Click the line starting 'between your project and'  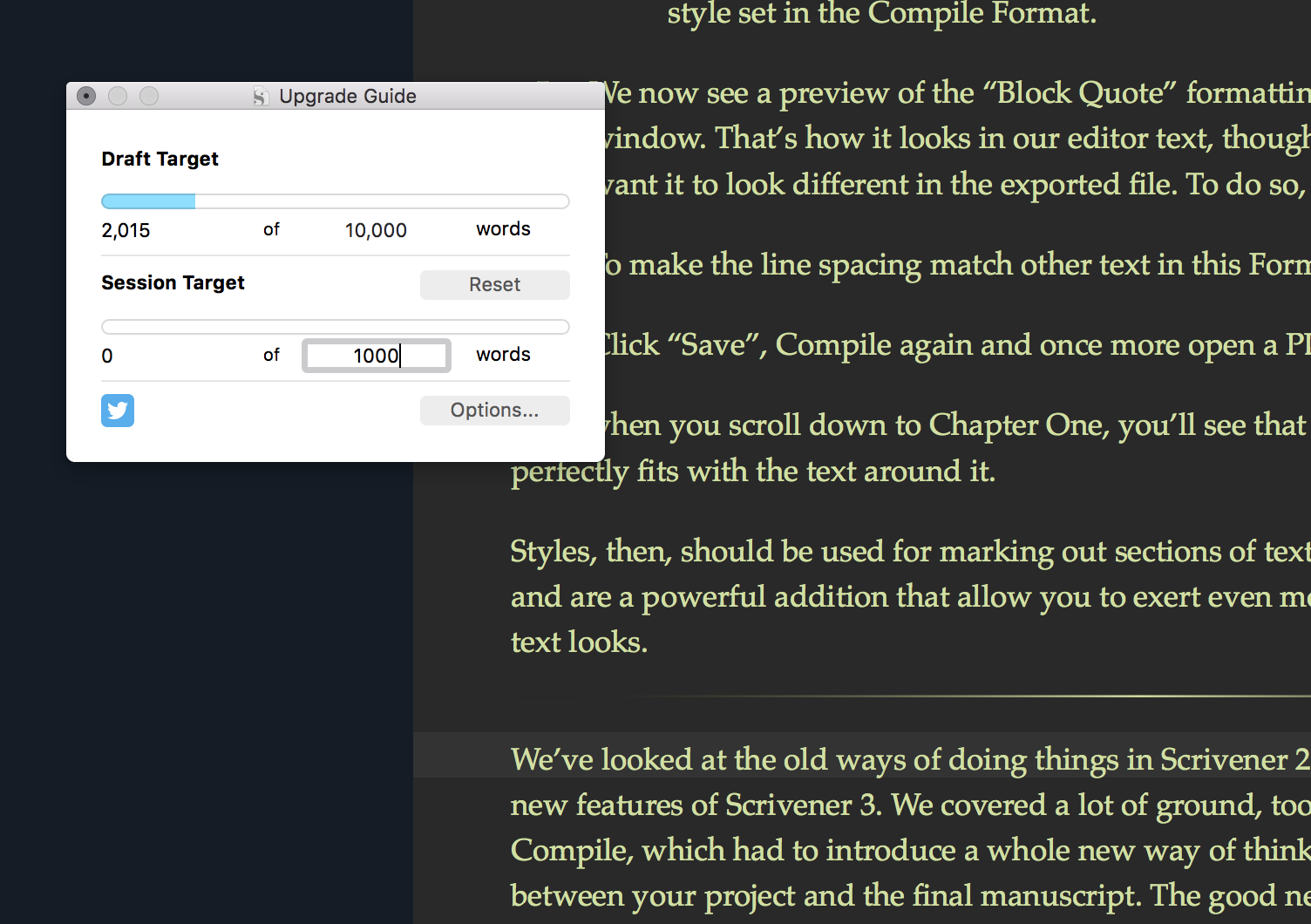tap(910, 895)
